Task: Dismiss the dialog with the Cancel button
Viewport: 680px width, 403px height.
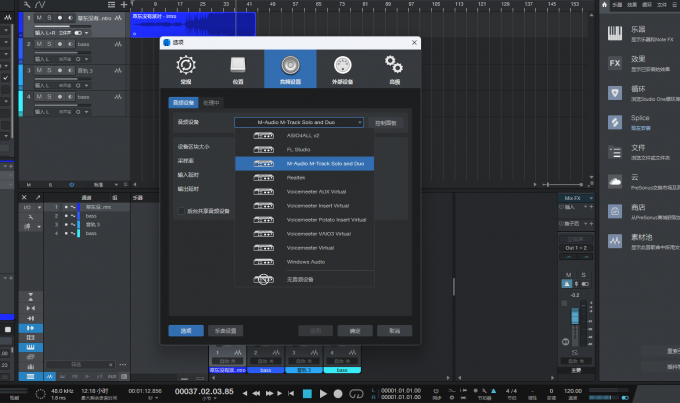Action: click(x=394, y=331)
